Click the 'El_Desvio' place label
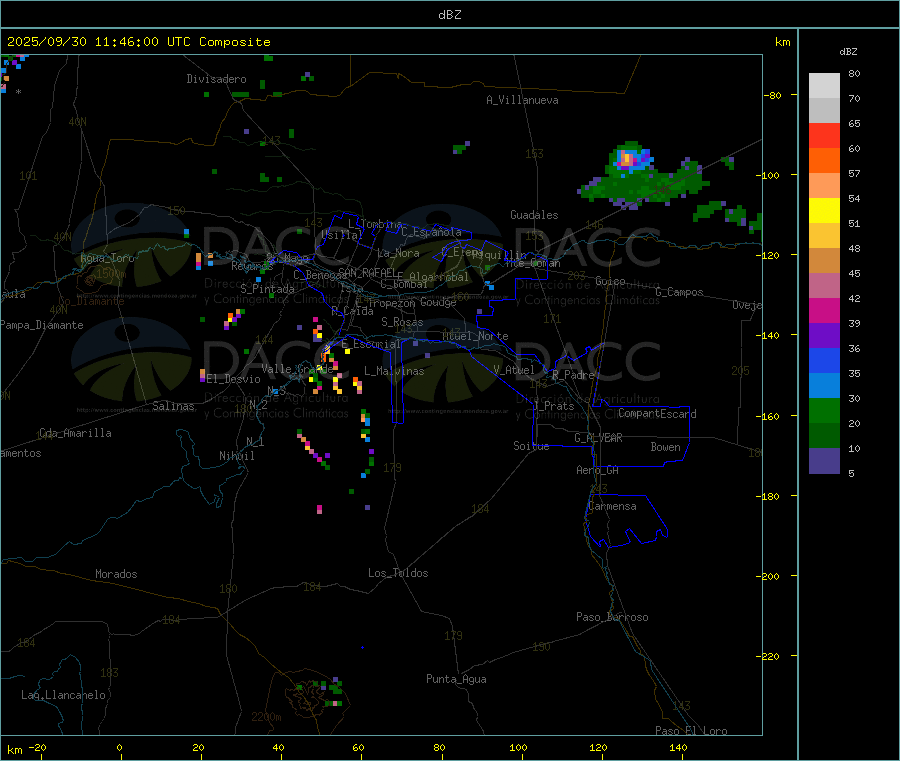 pyautogui.click(x=234, y=379)
